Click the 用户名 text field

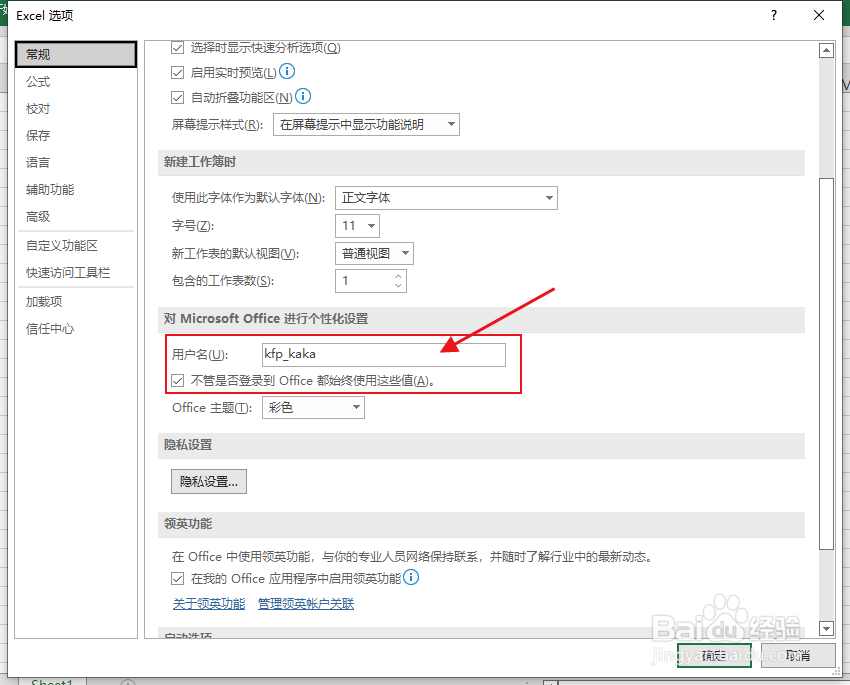(x=384, y=354)
